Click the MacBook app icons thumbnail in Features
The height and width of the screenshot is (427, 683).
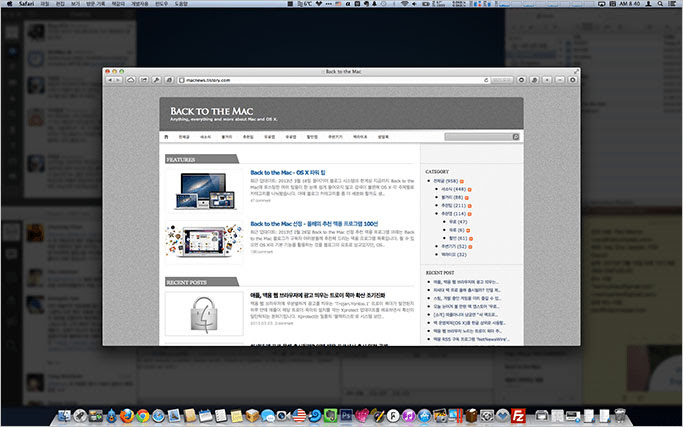click(x=204, y=242)
